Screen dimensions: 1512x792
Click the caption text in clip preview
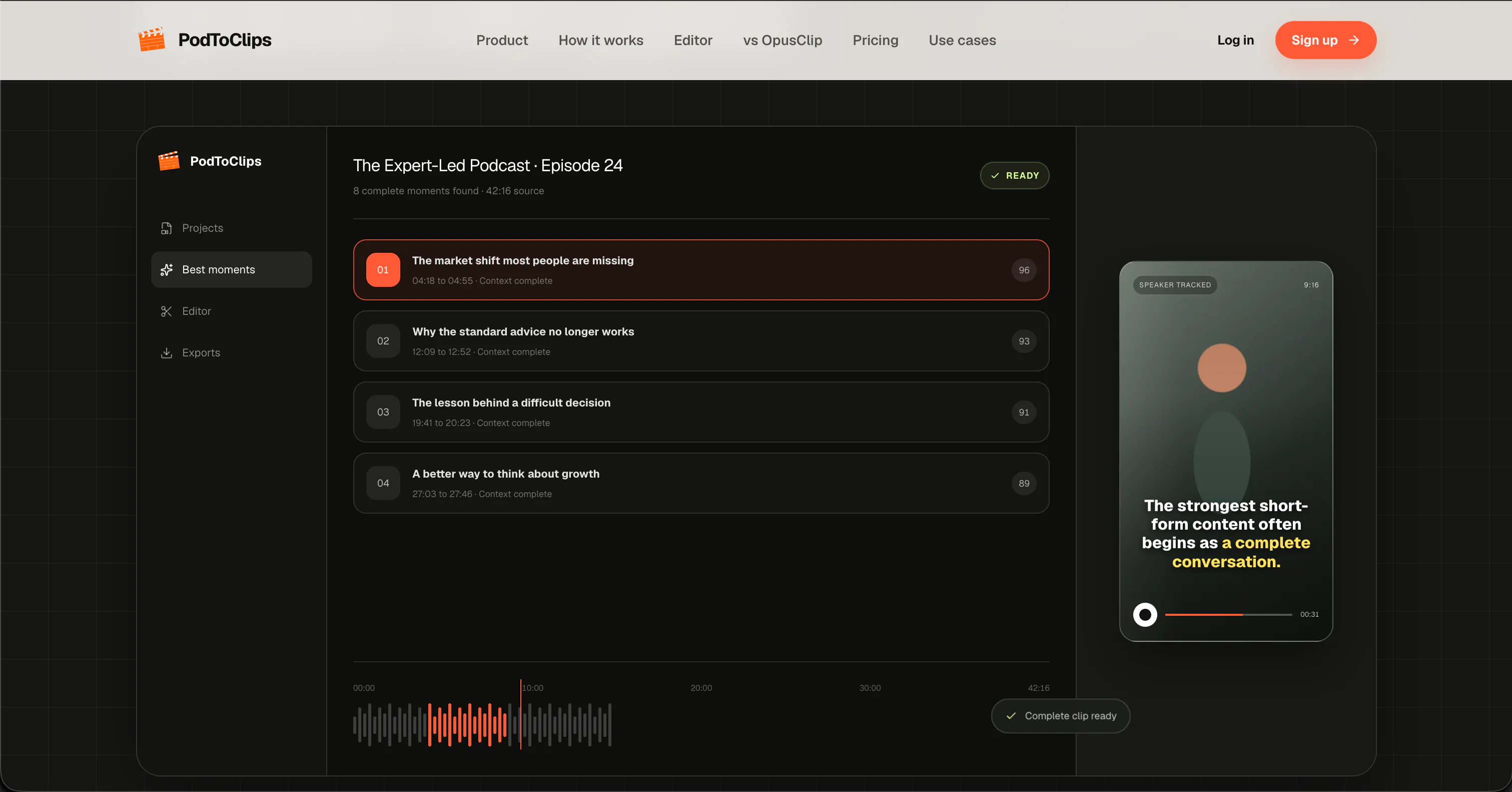coord(1226,533)
